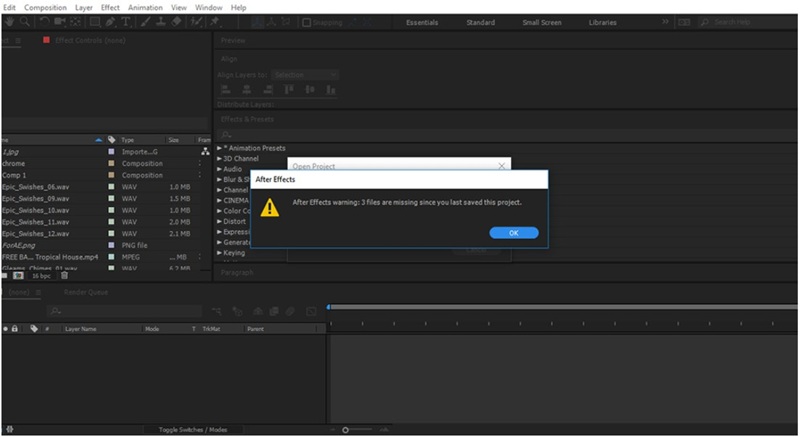Click the composition mini-flowchart icon in timeline
This screenshot has width=800, height=437.
pos(217,311)
